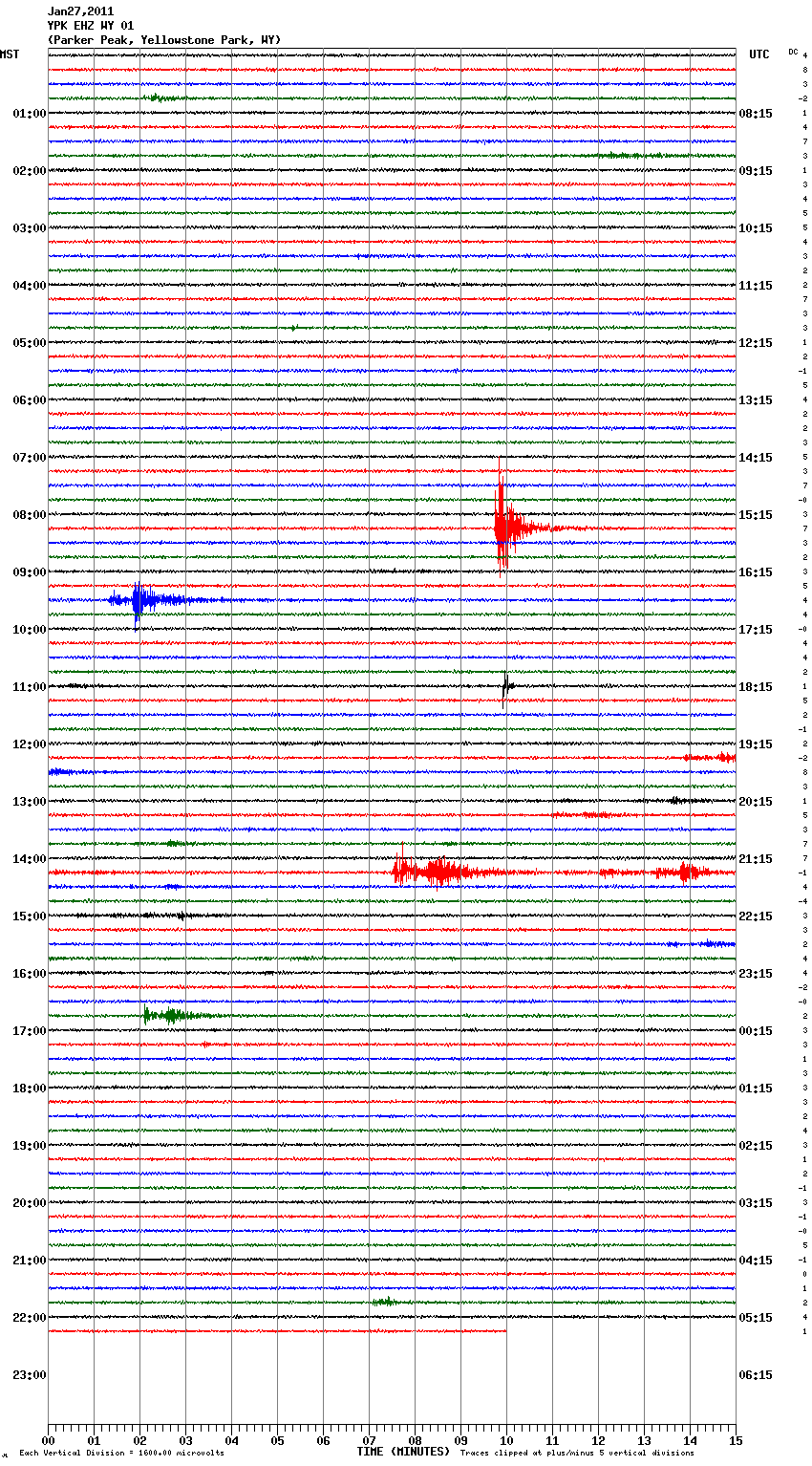Select the 14:00 MST time label
The height and width of the screenshot is (1466, 812).
coord(30,859)
